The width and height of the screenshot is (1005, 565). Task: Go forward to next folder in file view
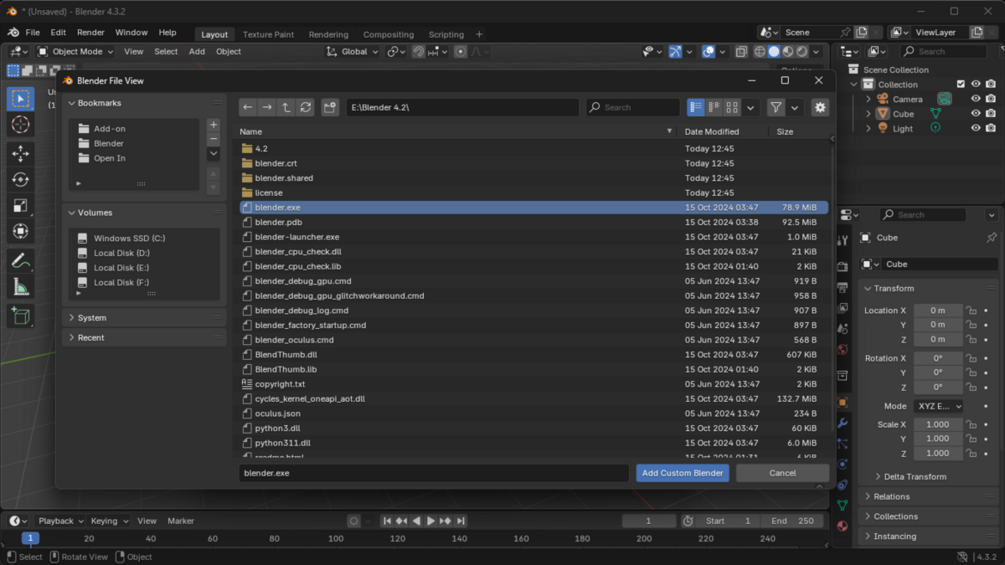click(x=267, y=108)
